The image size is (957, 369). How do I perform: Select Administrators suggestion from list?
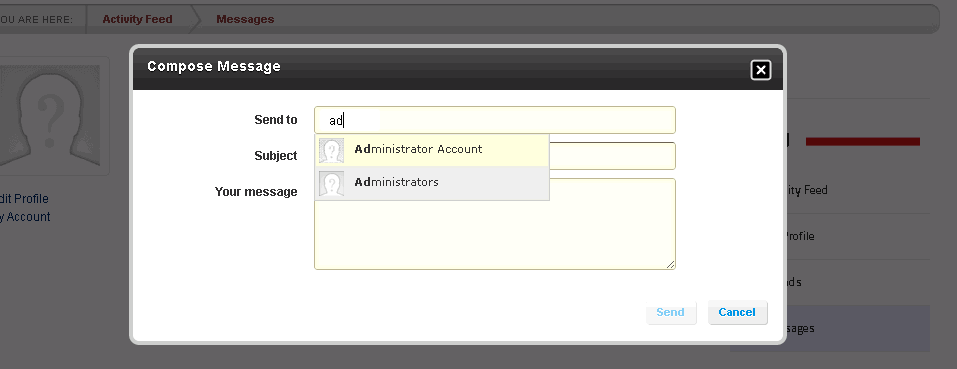coord(432,183)
